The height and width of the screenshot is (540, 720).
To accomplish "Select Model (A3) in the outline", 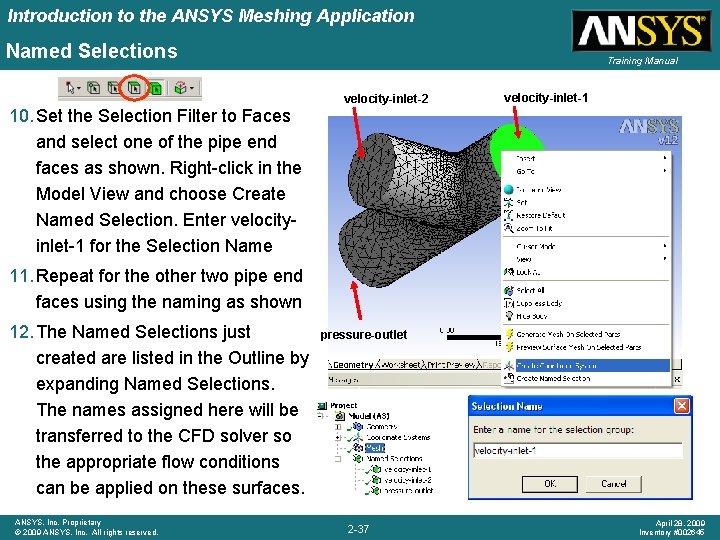I will pos(368,416).
